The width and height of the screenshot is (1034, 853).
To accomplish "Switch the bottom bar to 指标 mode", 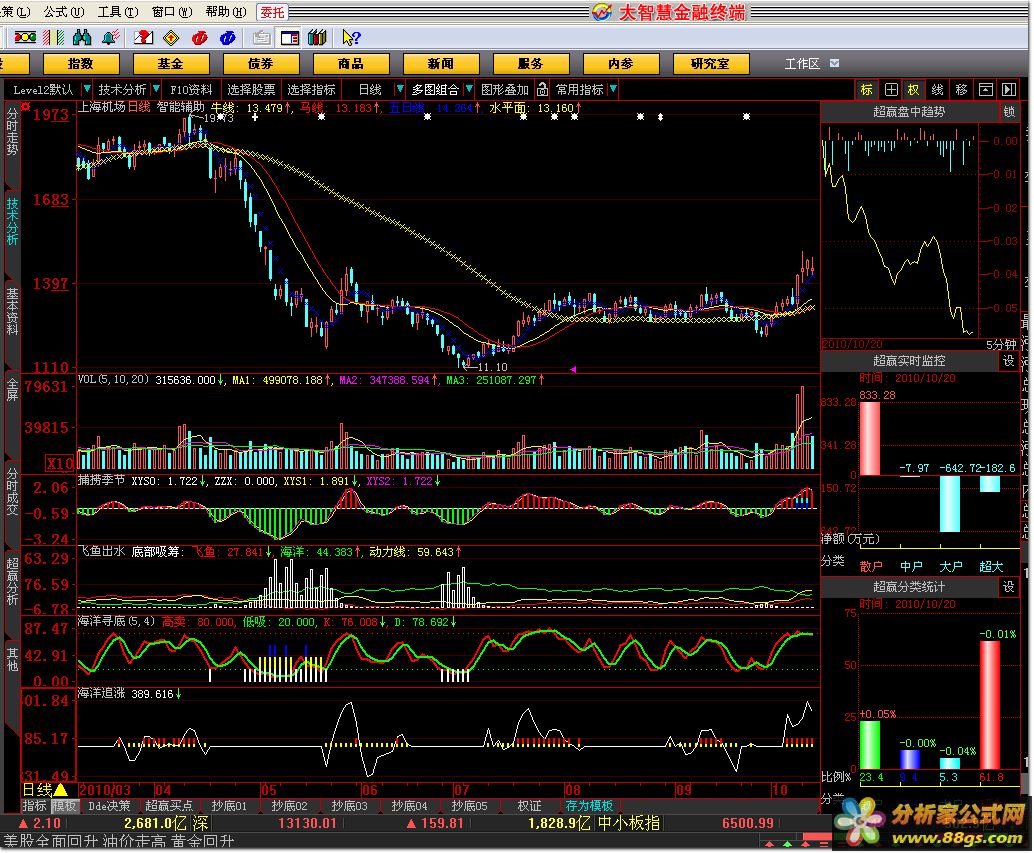I will tap(35, 806).
